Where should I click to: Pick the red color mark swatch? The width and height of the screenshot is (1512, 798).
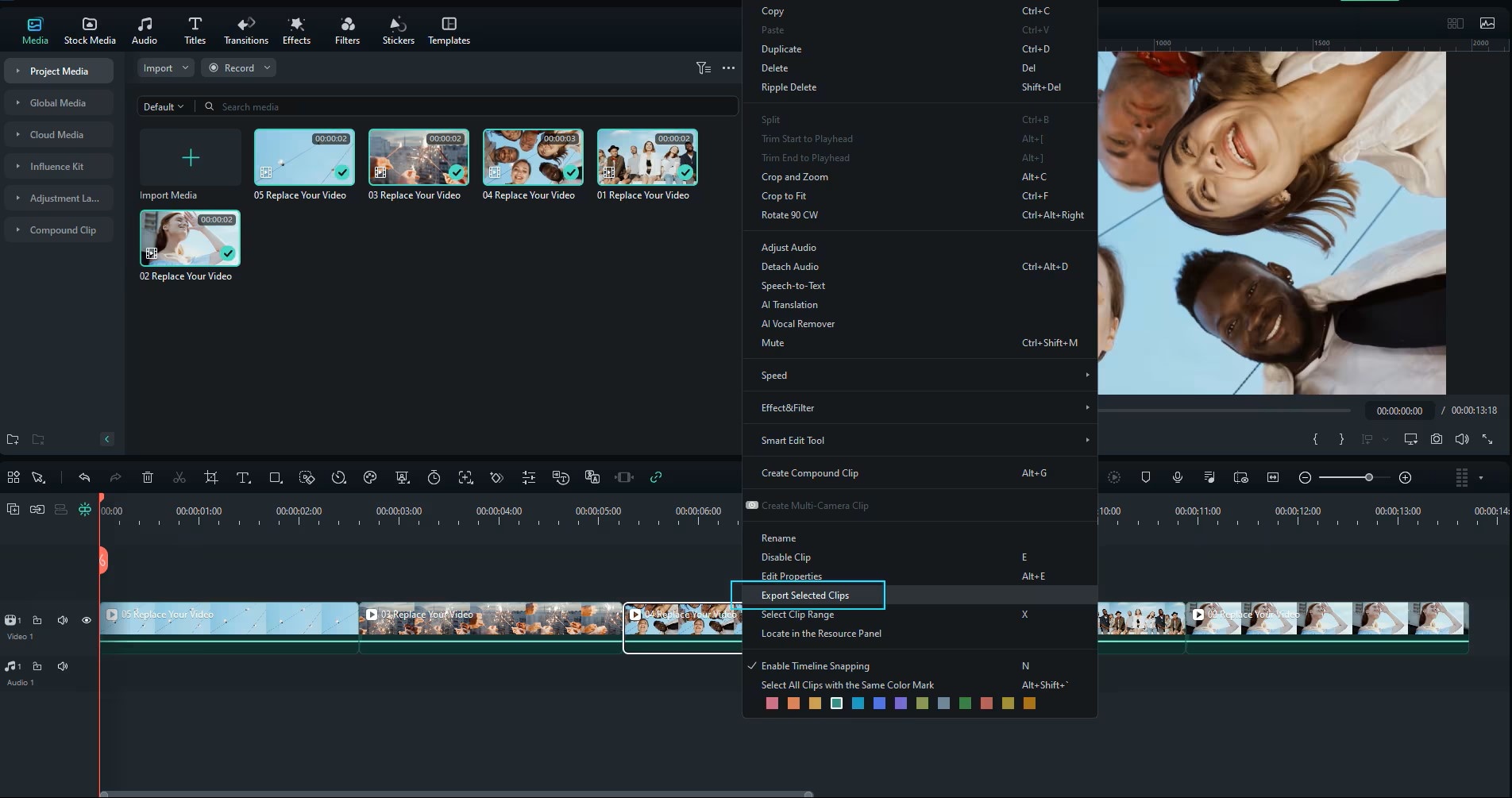(771, 704)
